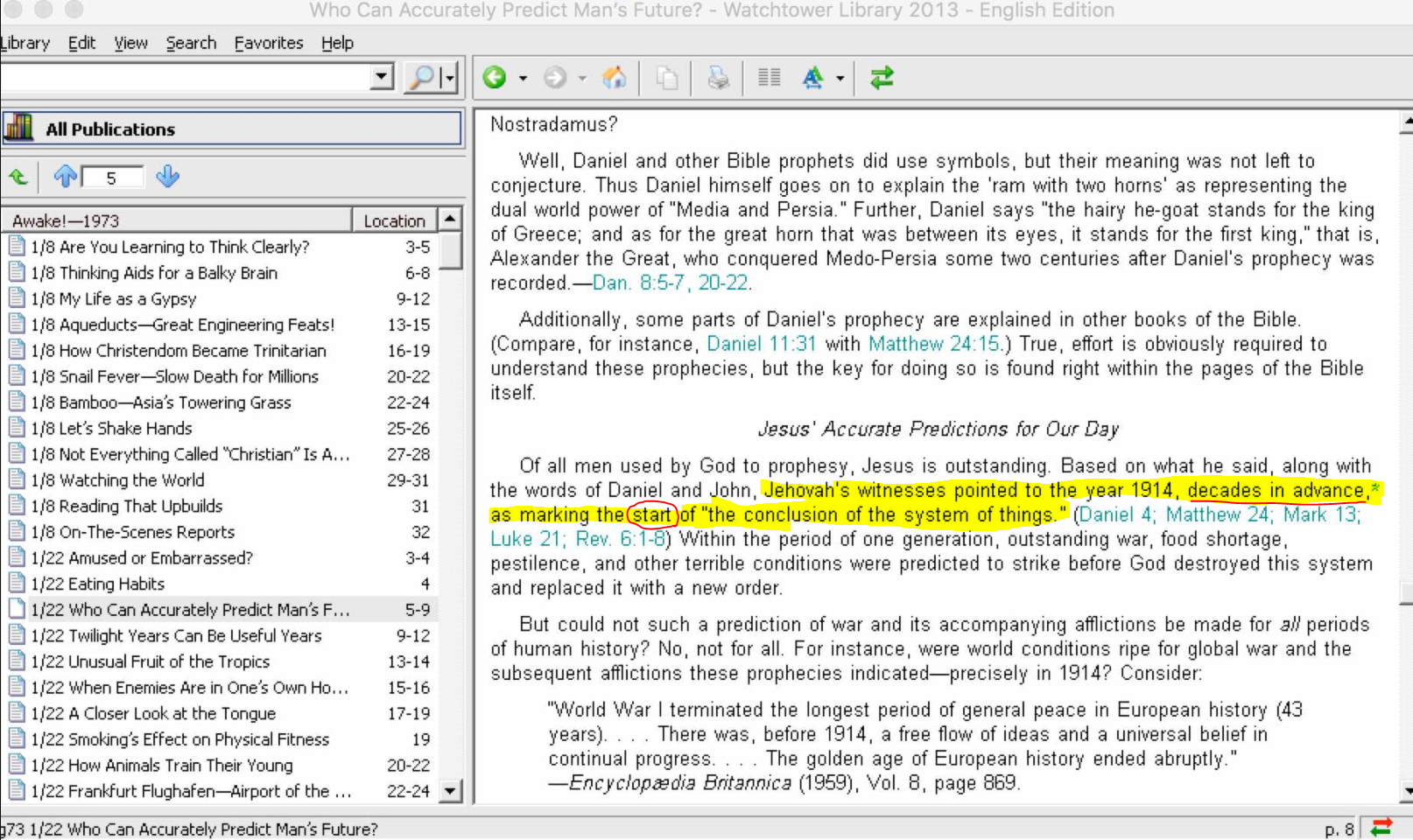Click the Print icon

pyautogui.click(x=718, y=78)
